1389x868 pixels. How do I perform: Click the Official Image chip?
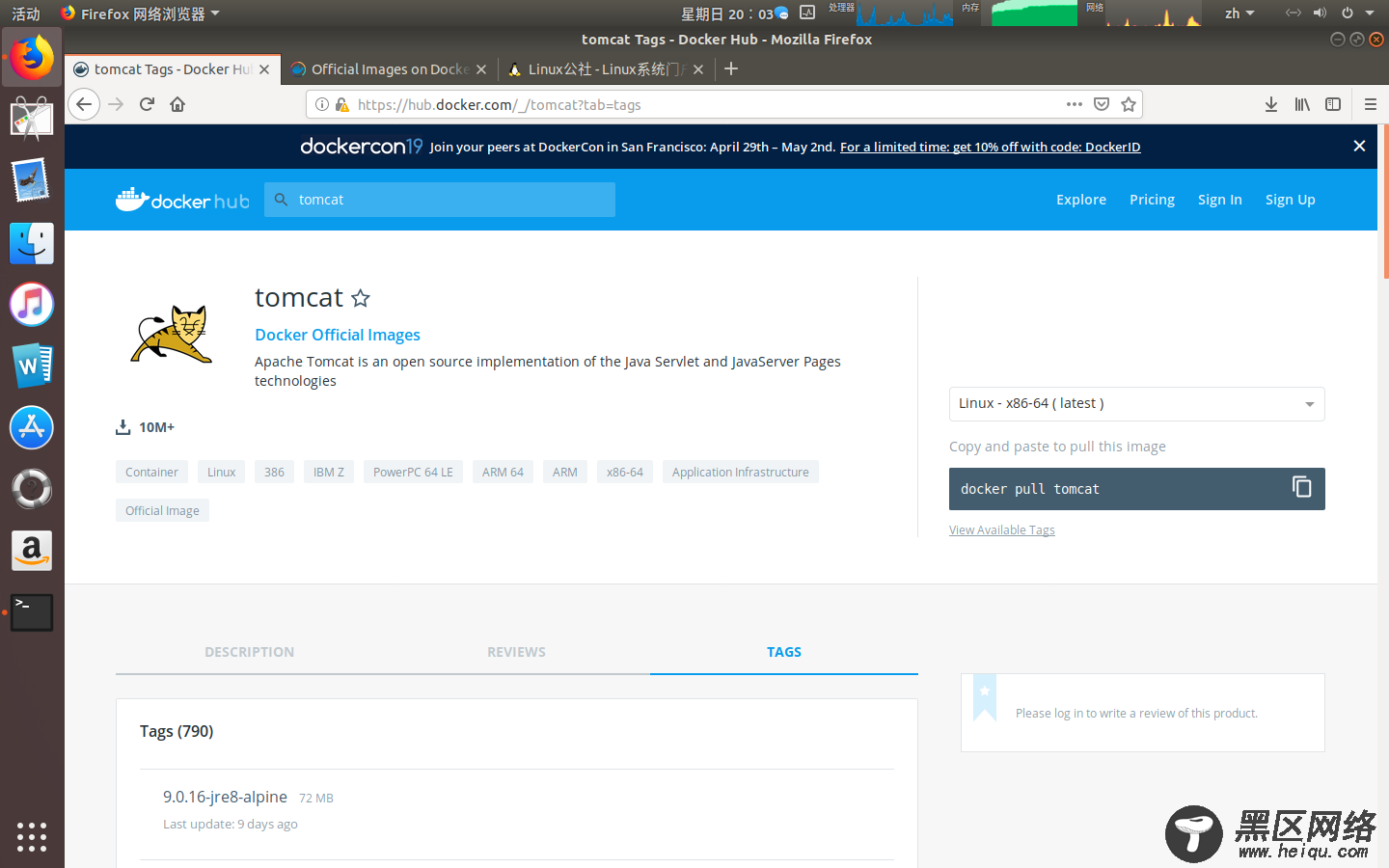tap(162, 510)
